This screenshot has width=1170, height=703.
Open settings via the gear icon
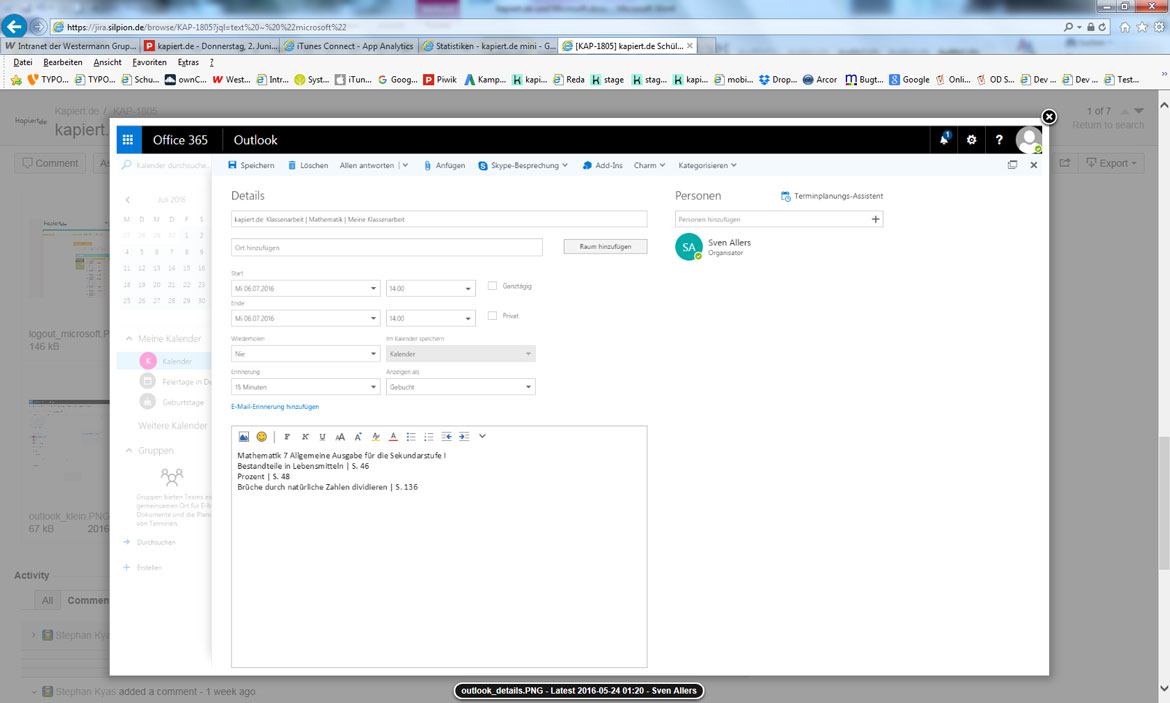971,140
